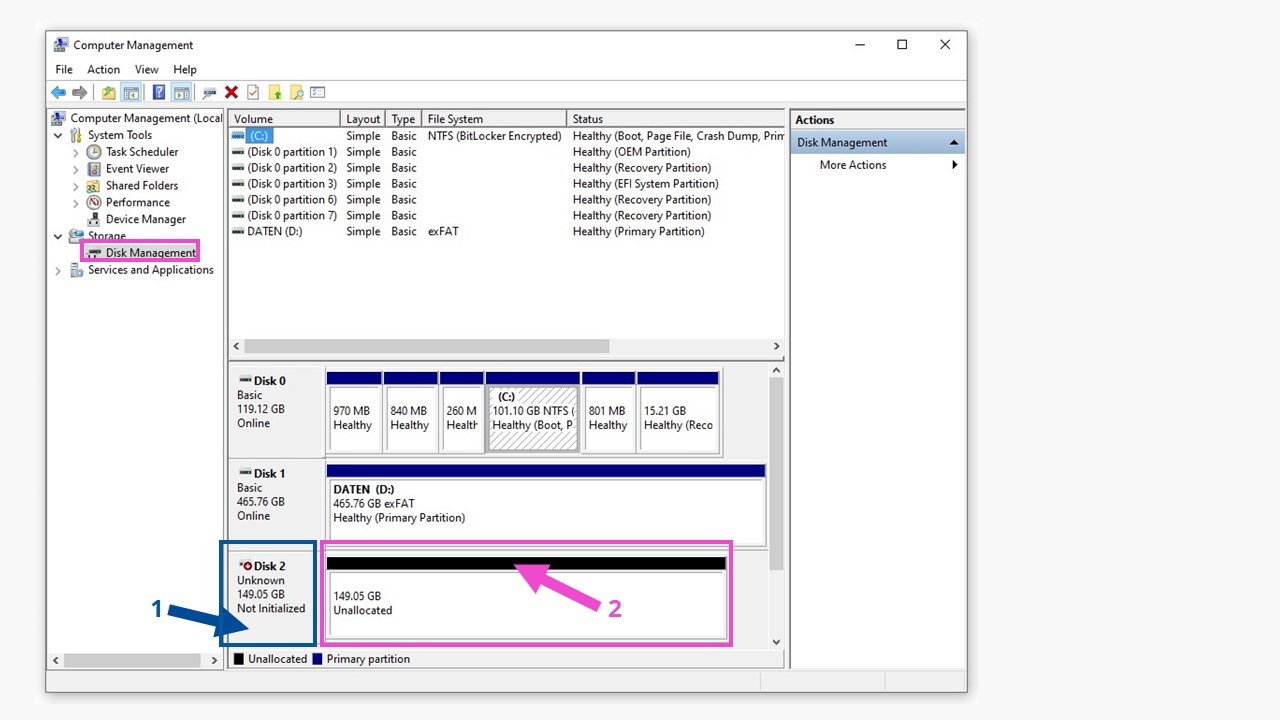Open the Action menu
This screenshot has width=1280, height=720.
coord(103,70)
